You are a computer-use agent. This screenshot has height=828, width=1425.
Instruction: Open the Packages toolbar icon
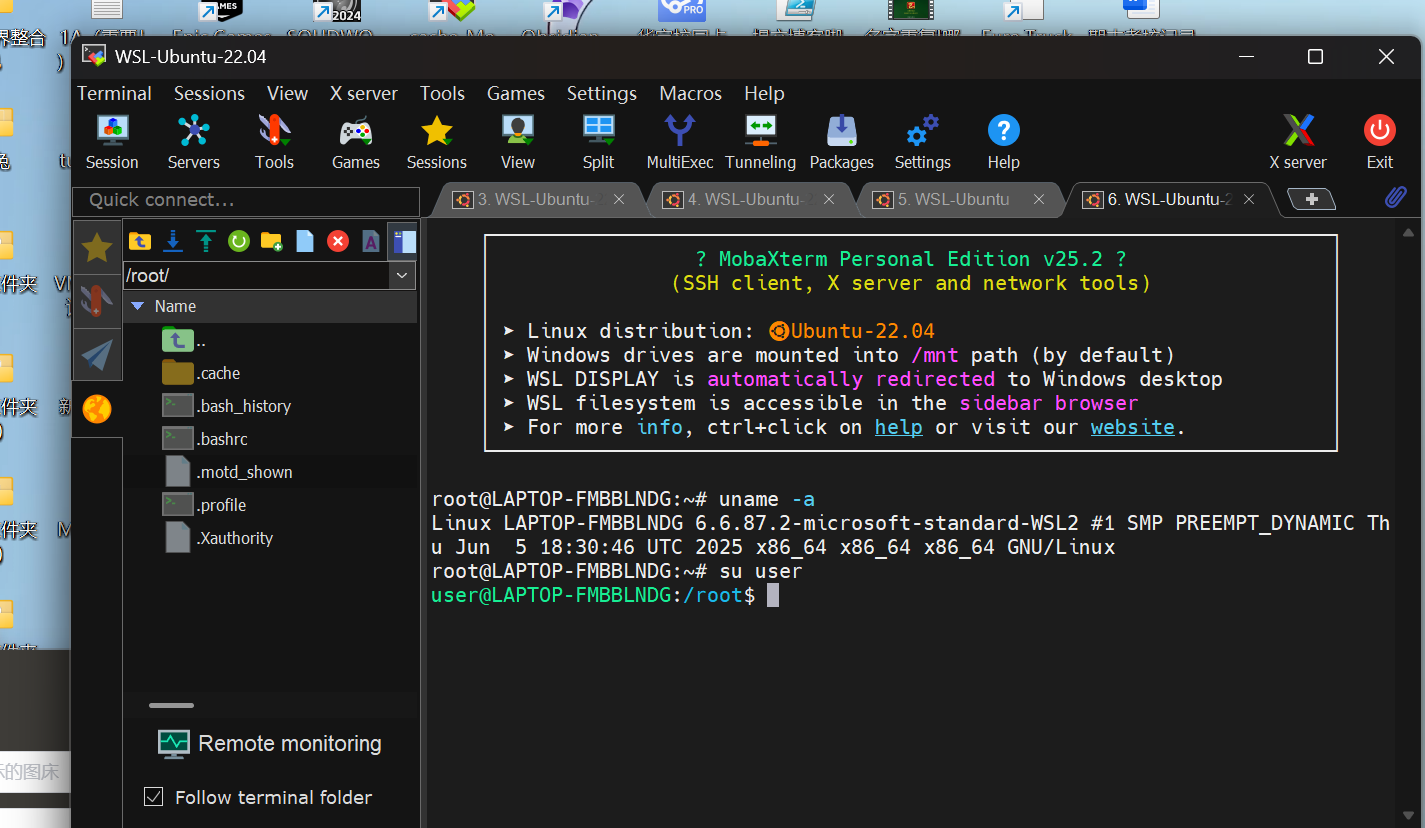click(841, 143)
